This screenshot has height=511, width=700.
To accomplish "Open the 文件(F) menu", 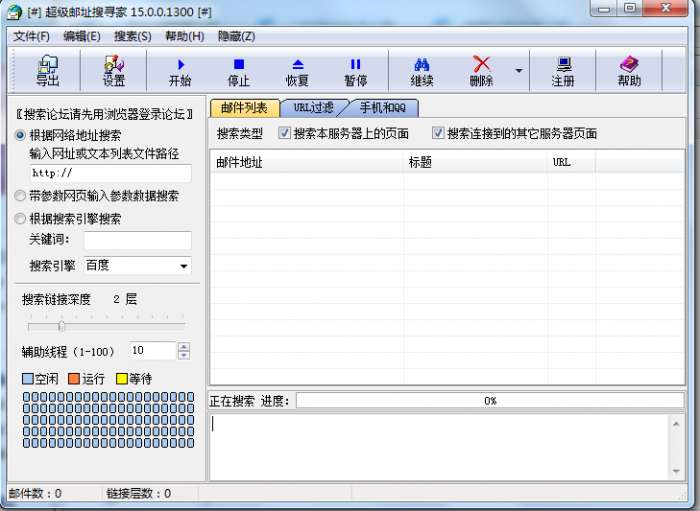I will (x=31, y=36).
